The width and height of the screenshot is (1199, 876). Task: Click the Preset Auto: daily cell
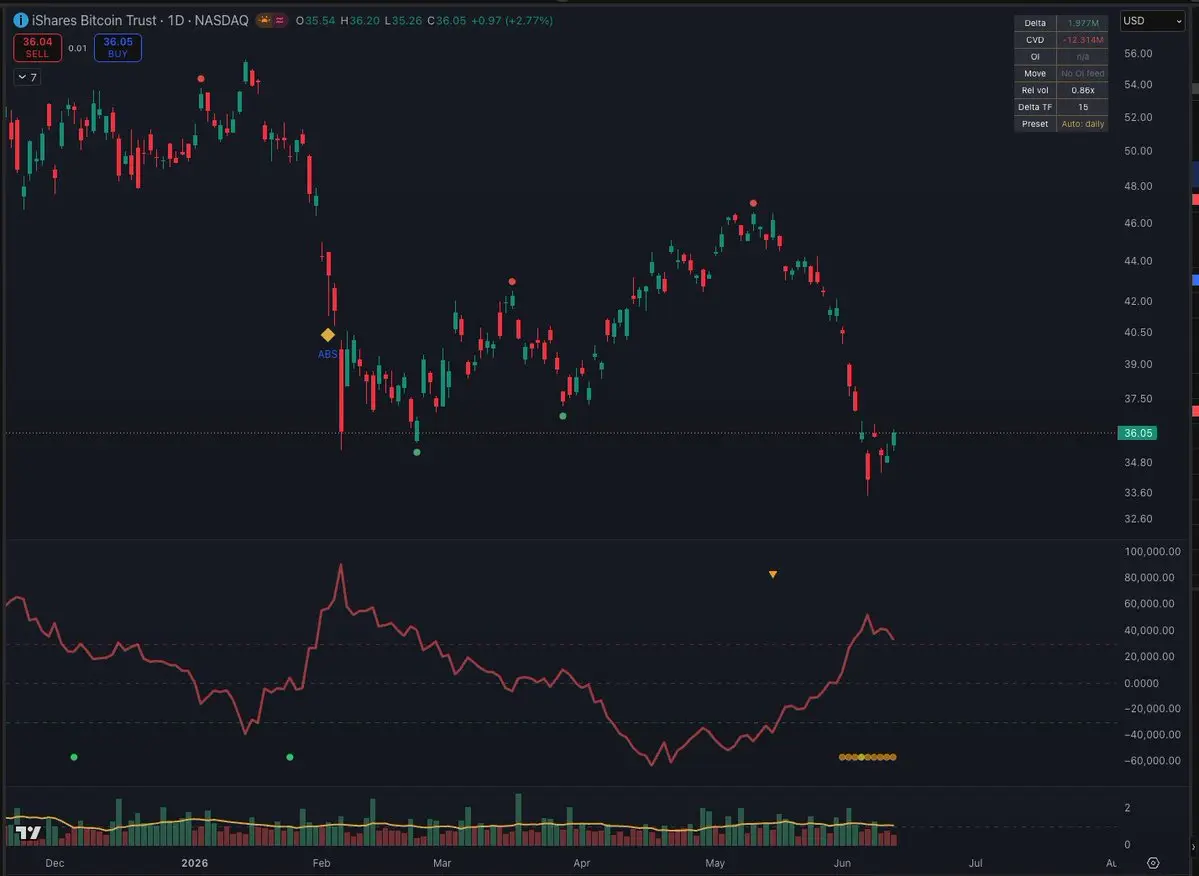[1083, 124]
